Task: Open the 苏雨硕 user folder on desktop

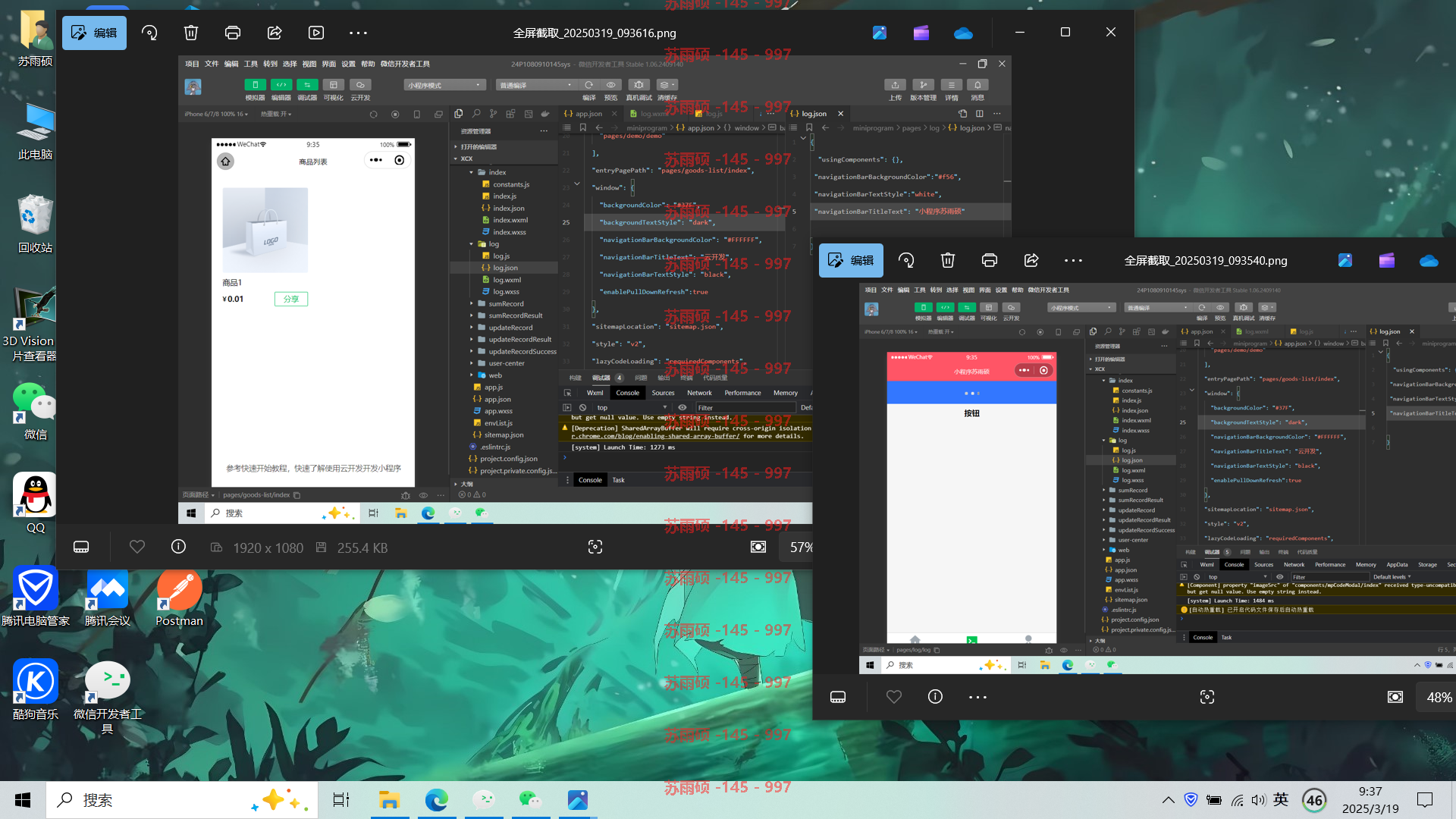Action: 35,38
